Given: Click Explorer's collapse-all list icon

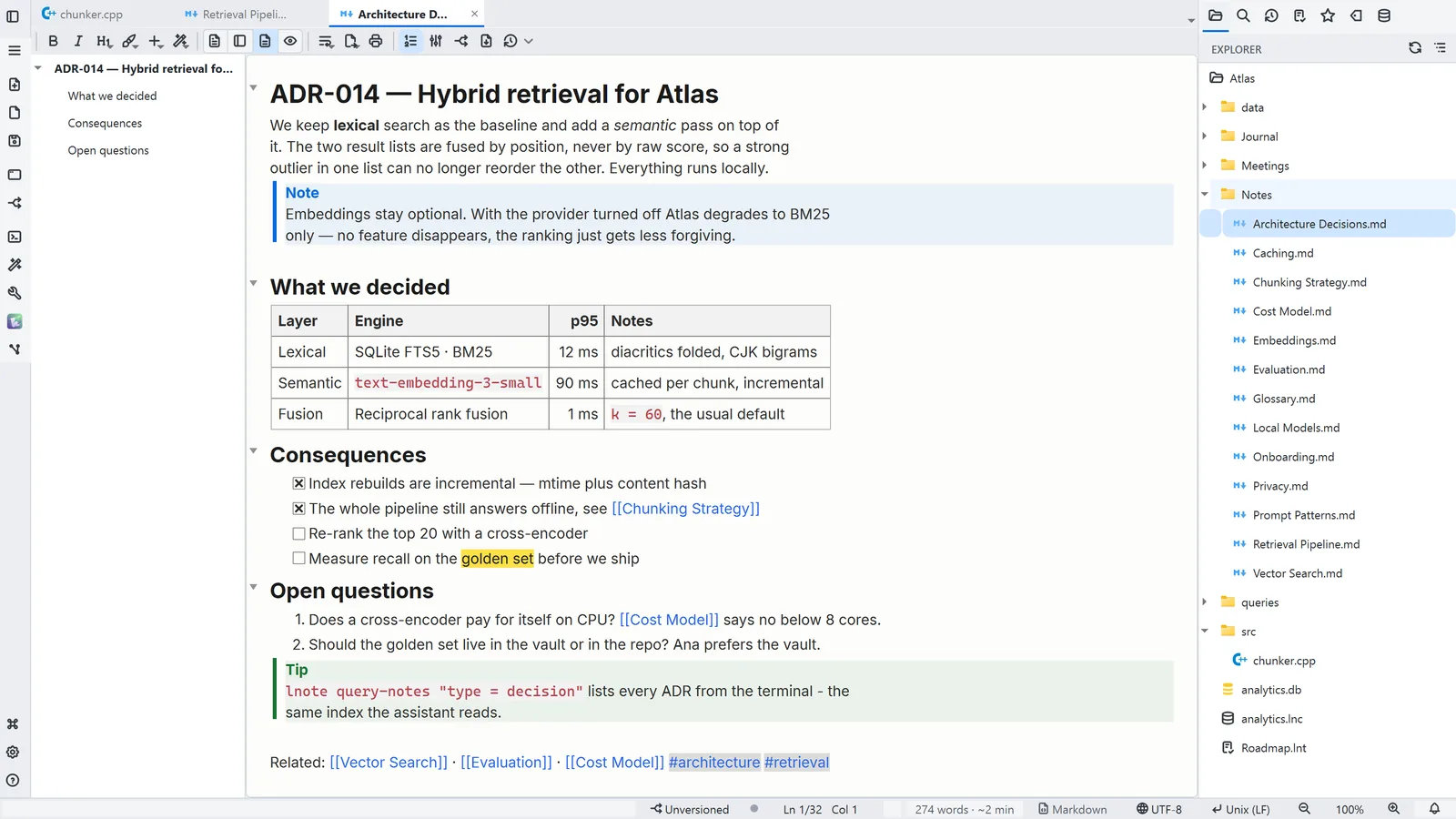Looking at the screenshot, I should pyautogui.click(x=1440, y=48).
